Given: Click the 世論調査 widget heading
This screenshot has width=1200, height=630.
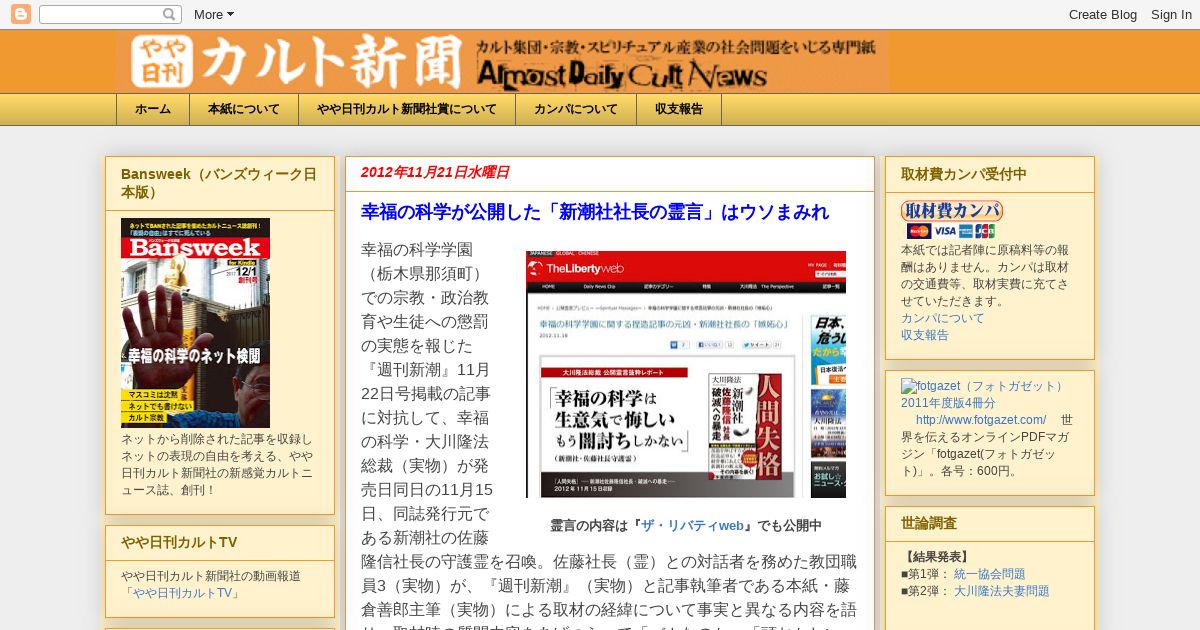Looking at the screenshot, I should click(929, 523).
